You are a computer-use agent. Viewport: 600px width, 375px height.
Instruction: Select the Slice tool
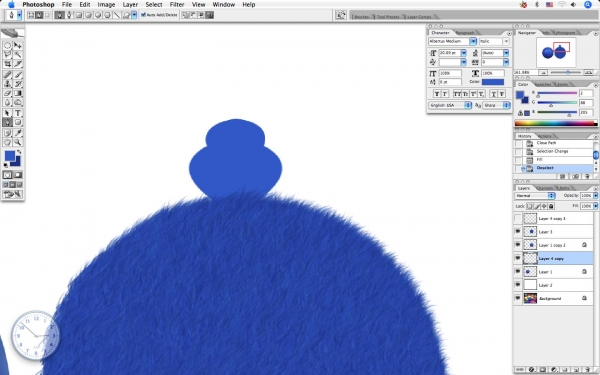pyautogui.click(x=18, y=64)
